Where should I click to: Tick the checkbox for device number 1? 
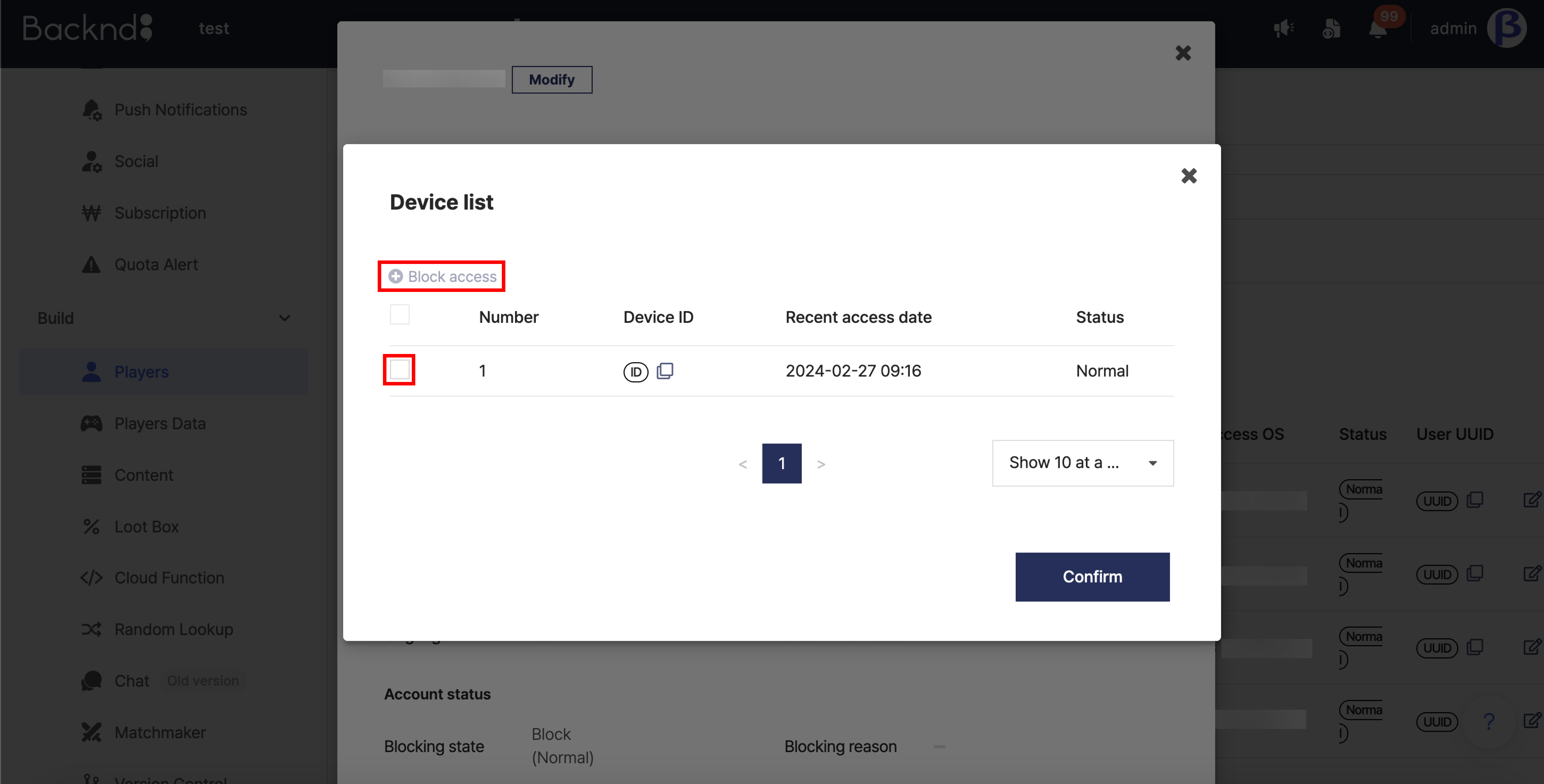point(400,370)
